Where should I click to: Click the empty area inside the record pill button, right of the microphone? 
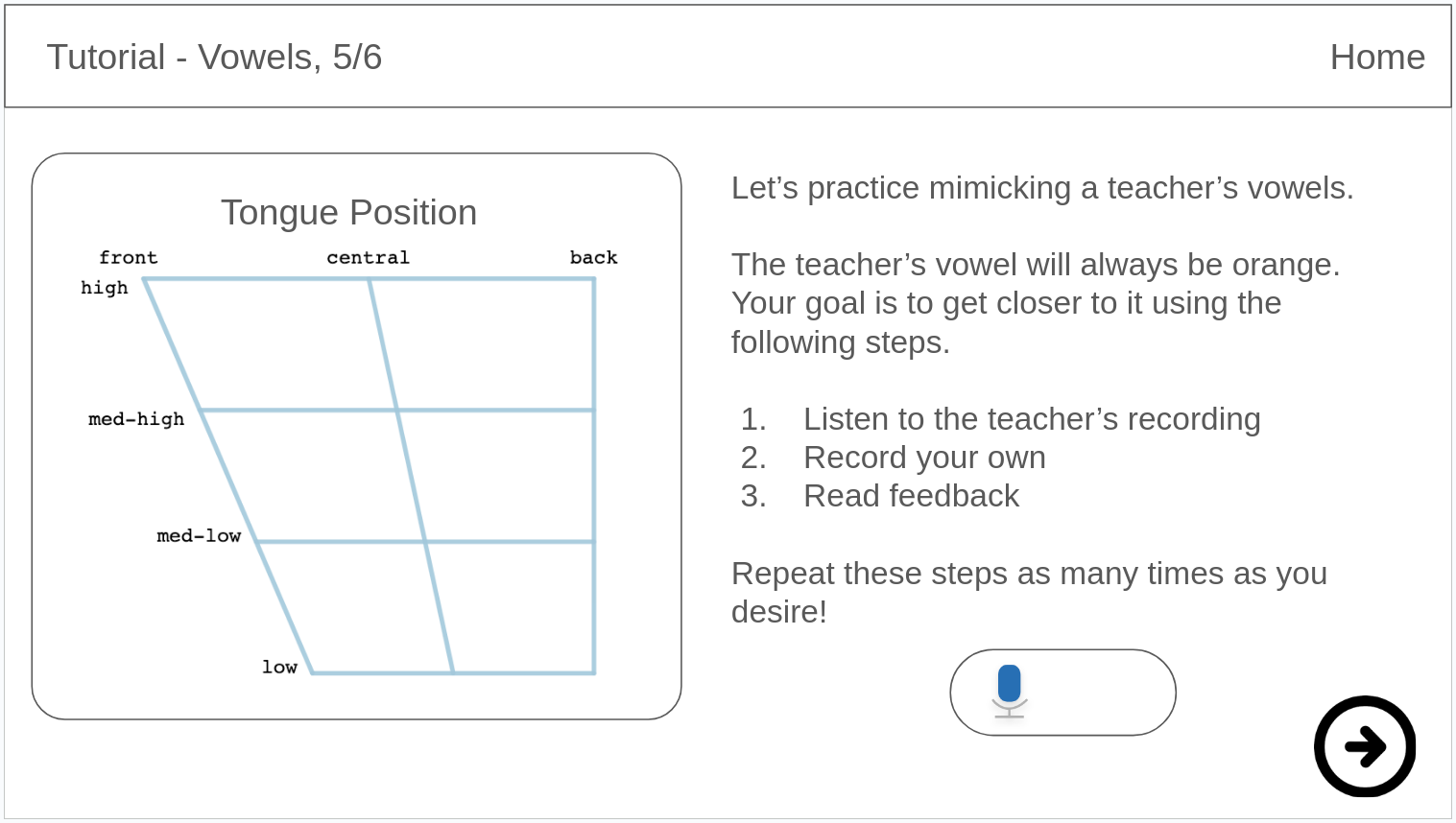pos(1104,693)
